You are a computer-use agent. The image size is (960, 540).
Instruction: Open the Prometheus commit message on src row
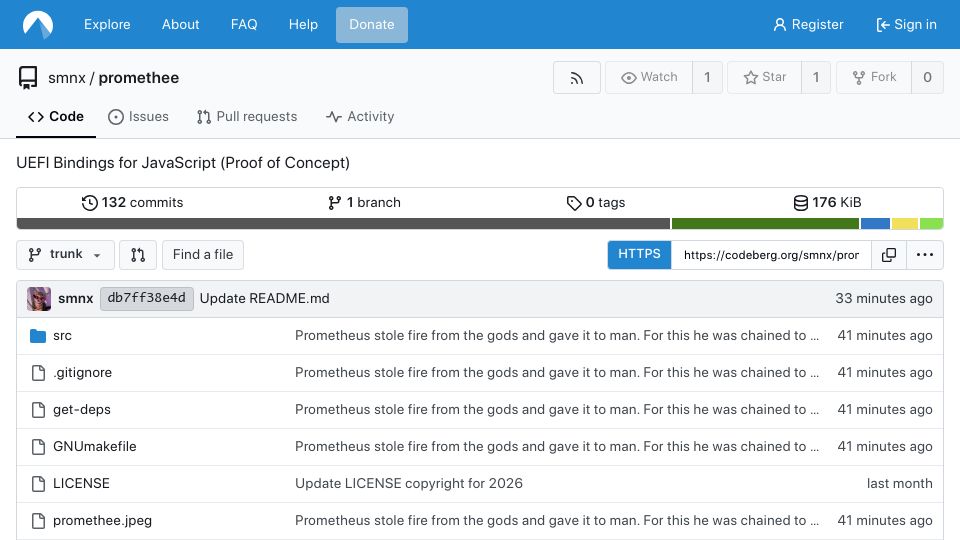pyautogui.click(x=557, y=336)
